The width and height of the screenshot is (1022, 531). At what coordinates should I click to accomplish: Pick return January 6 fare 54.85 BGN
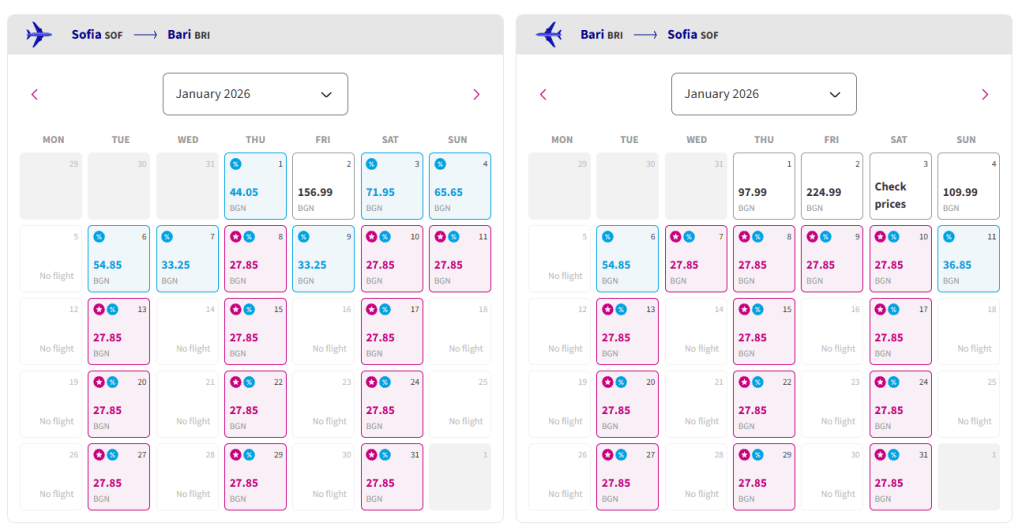pos(628,259)
